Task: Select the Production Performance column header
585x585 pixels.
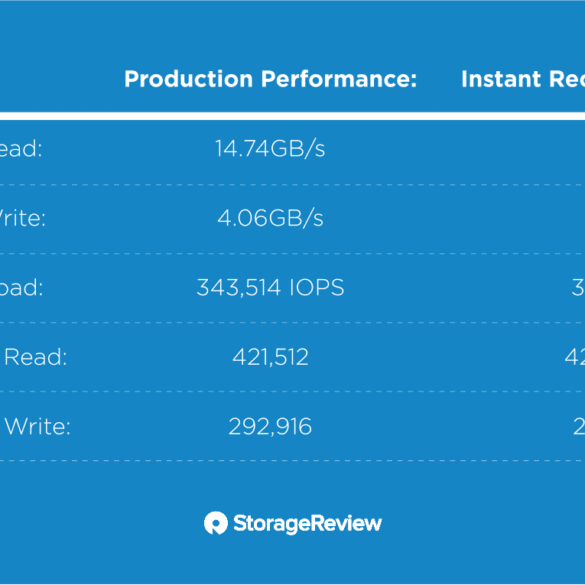Action: pyautogui.click(x=270, y=79)
